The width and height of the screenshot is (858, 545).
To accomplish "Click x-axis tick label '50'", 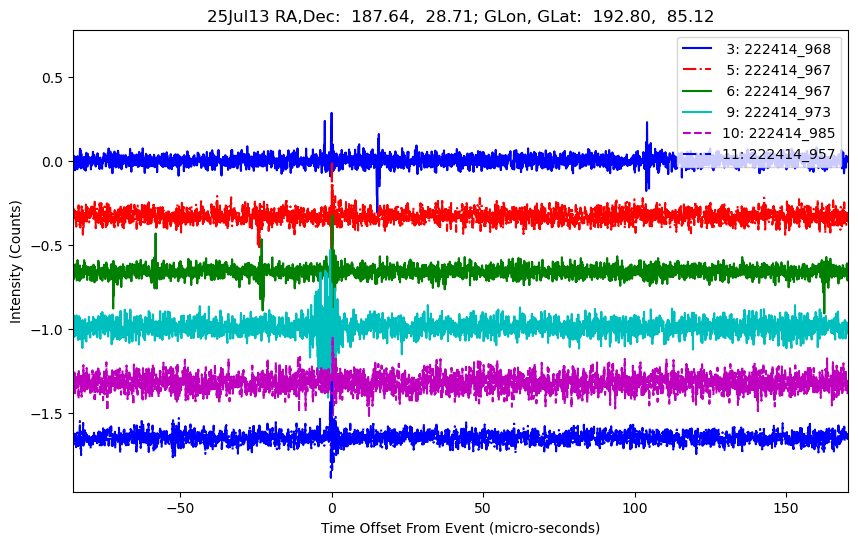I will 483,508.
